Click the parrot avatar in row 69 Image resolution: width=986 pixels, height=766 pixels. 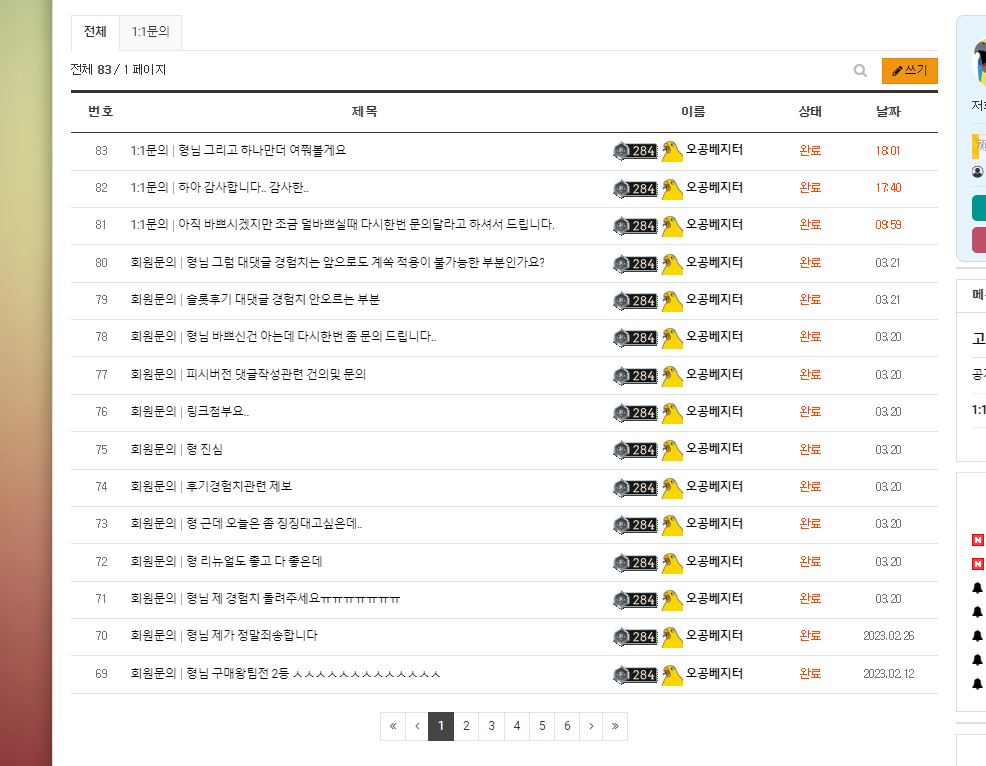click(x=672, y=674)
